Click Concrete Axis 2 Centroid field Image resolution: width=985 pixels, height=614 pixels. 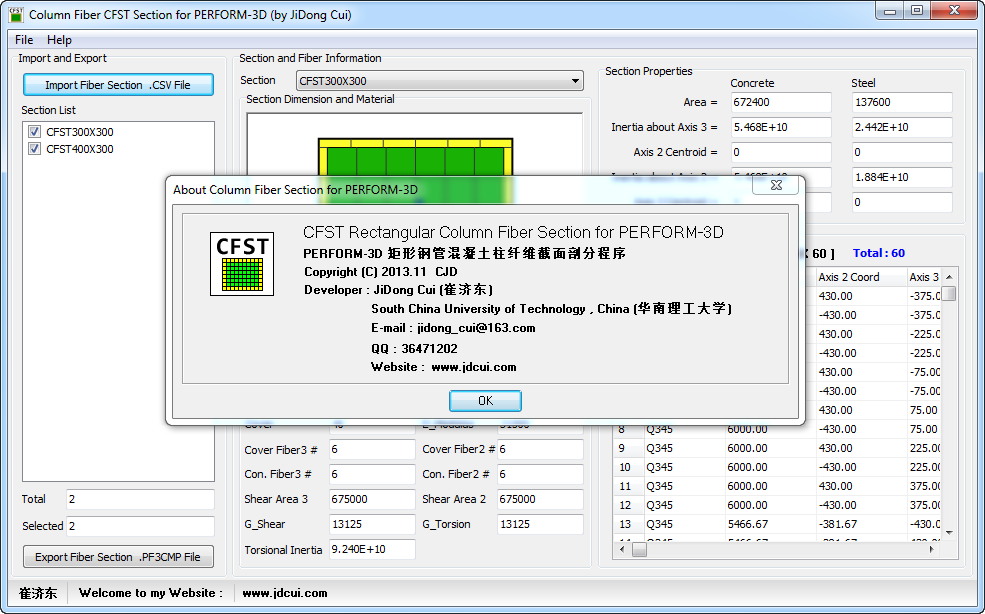(781, 152)
